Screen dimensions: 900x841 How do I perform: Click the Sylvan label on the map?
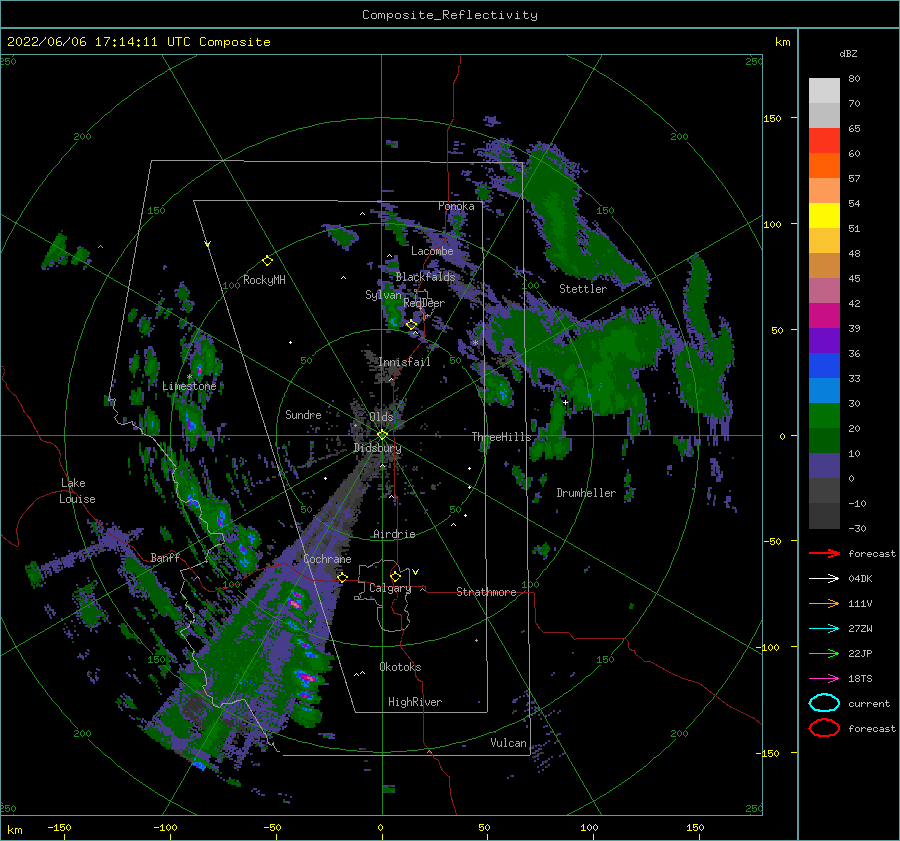383,295
